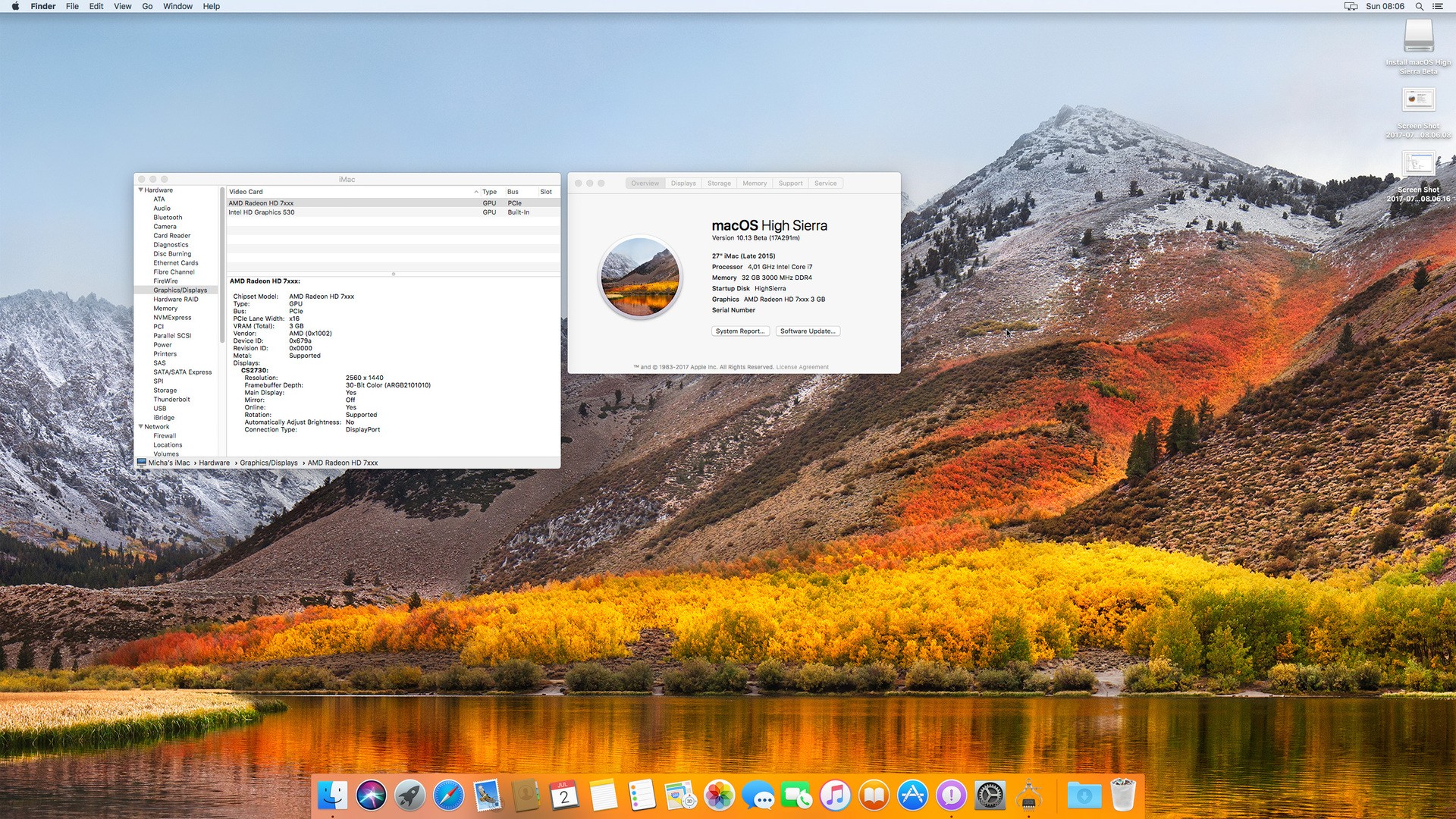1456x819 pixels.
Task: Open the App Store dock icon
Action: coord(912,795)
